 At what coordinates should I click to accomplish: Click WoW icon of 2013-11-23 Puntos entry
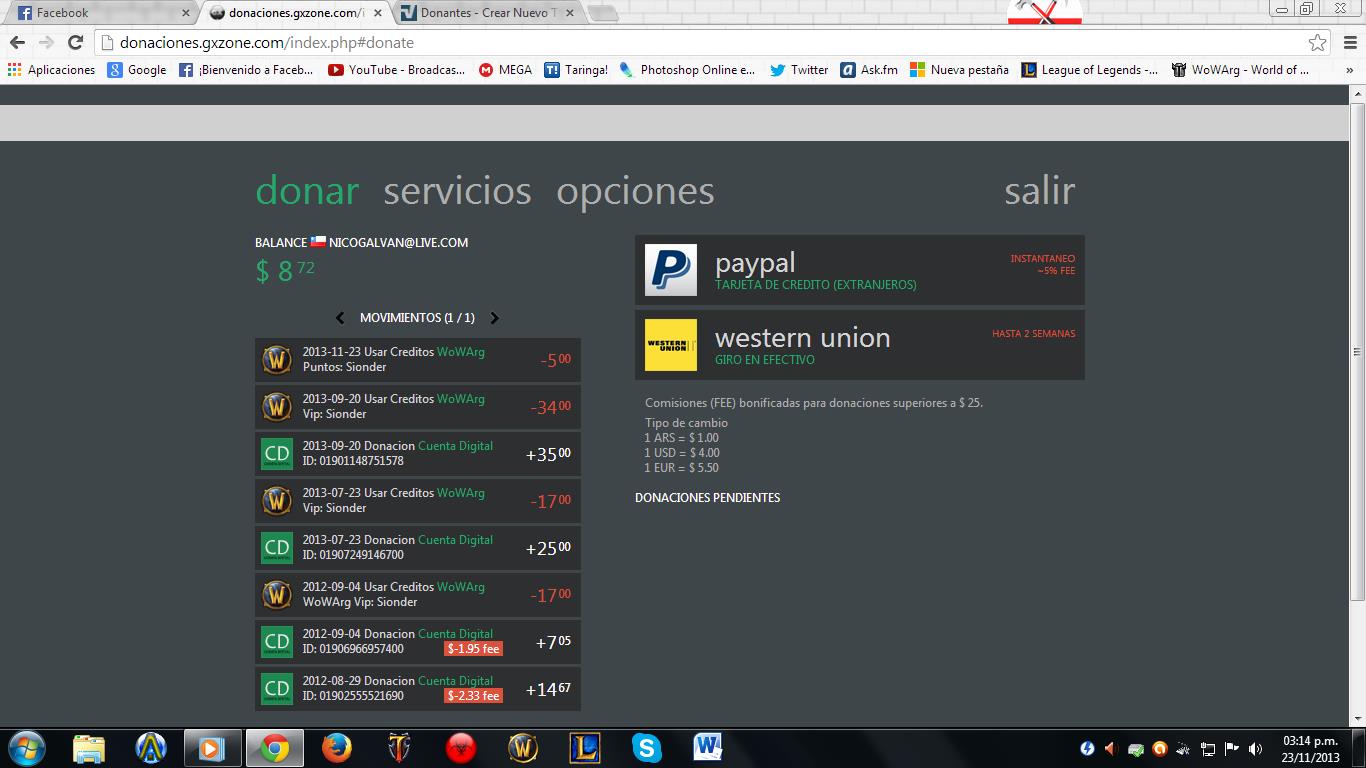click(x=277, y=360)
